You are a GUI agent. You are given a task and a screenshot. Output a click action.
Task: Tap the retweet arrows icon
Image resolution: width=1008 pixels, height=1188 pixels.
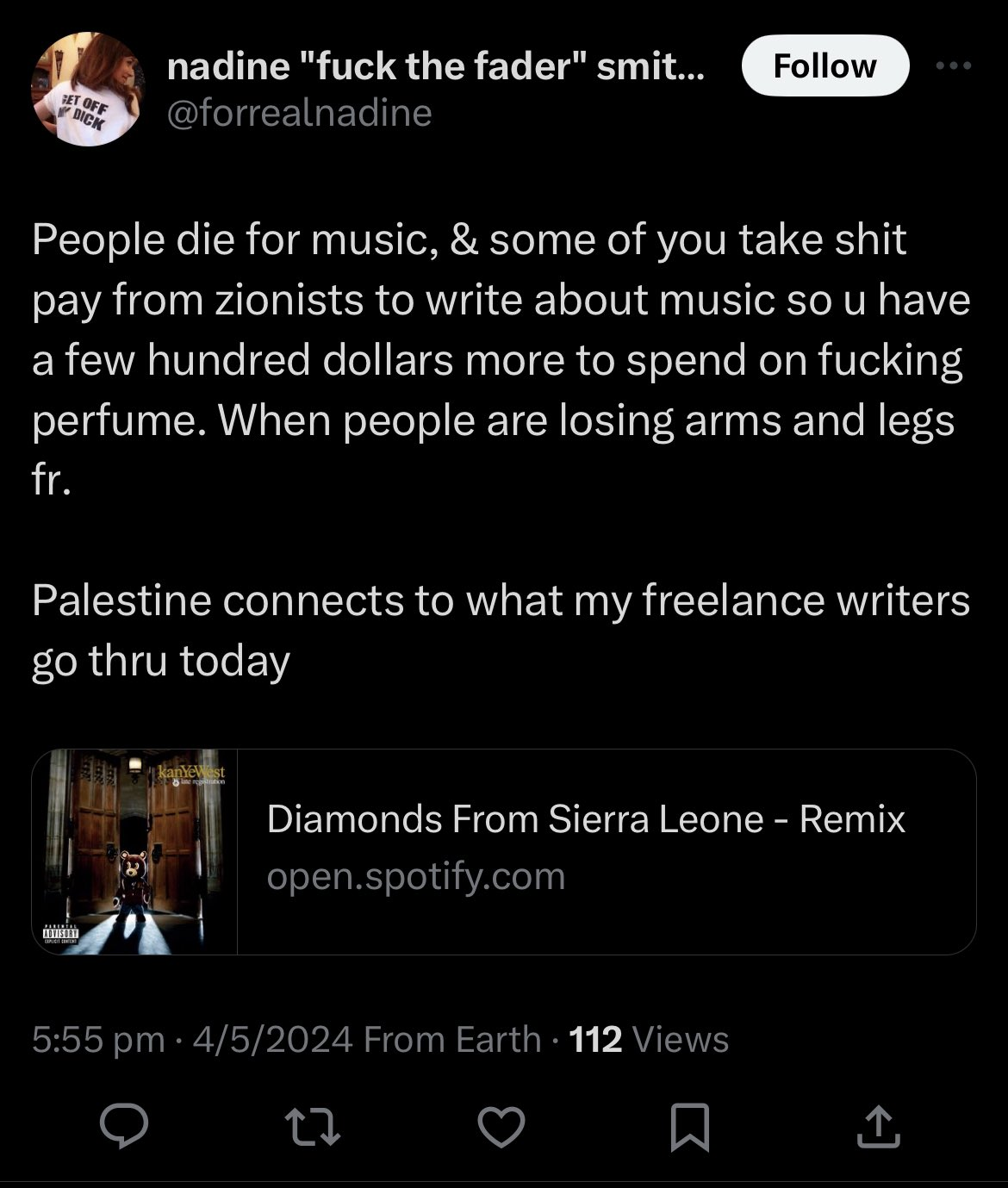(314, 1128)
